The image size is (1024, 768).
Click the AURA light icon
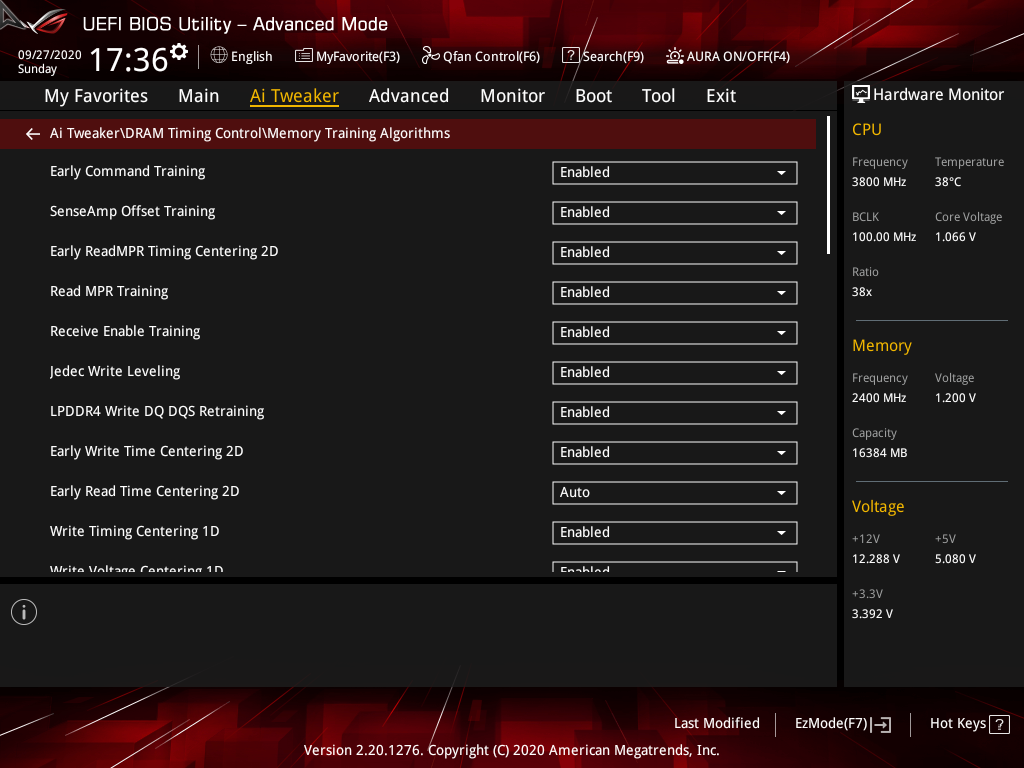tap(675, 56)
